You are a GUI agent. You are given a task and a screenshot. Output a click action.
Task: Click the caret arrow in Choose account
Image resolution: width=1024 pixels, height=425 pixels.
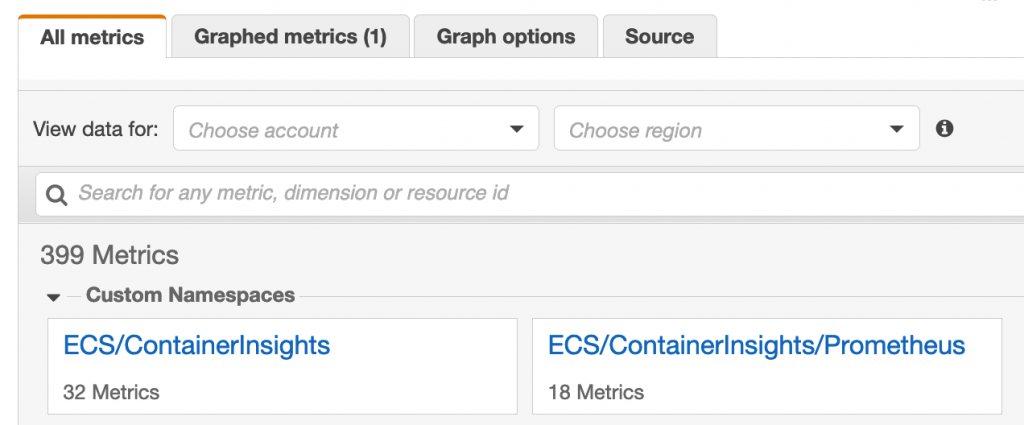click(516, 129)
